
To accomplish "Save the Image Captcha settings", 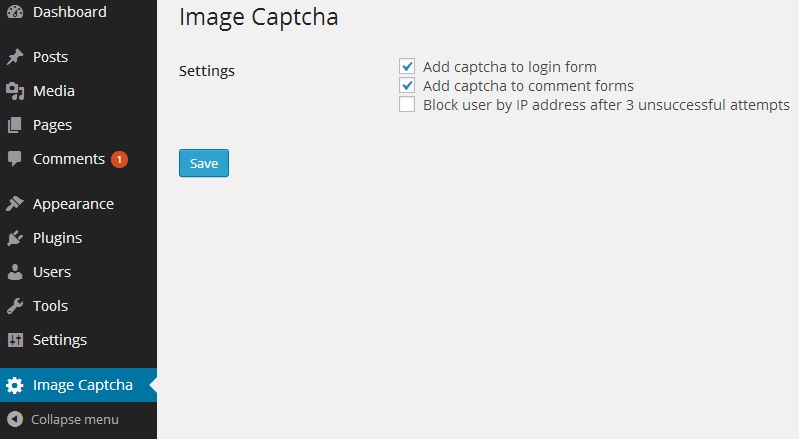I will tap(204, 163).
